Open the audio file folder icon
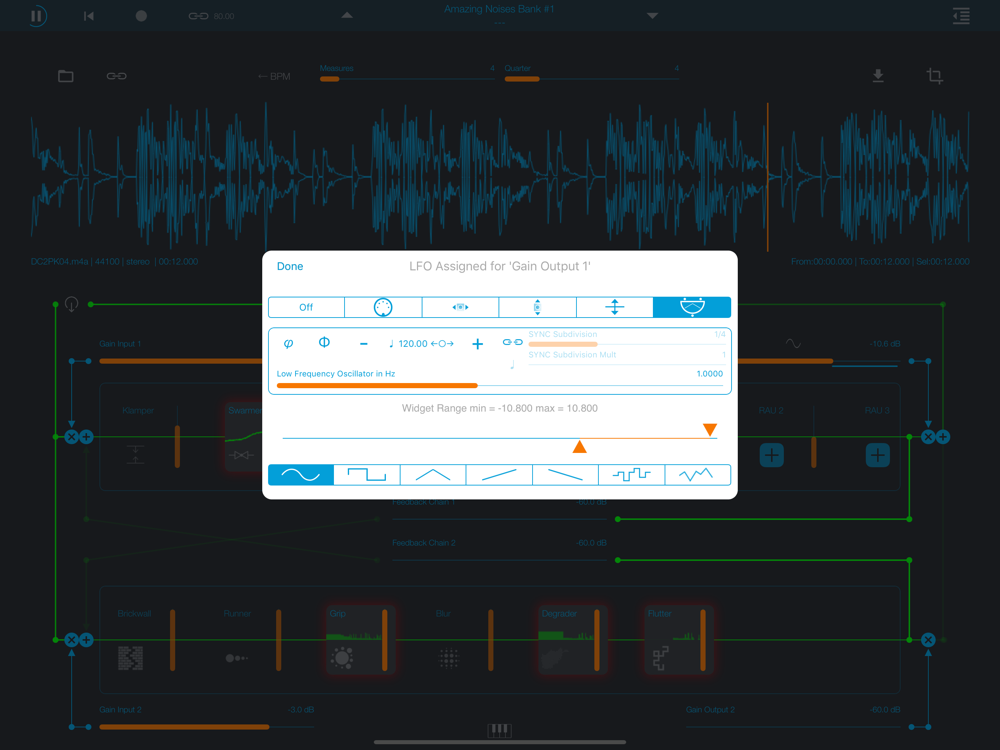 (x=66, y=76)
